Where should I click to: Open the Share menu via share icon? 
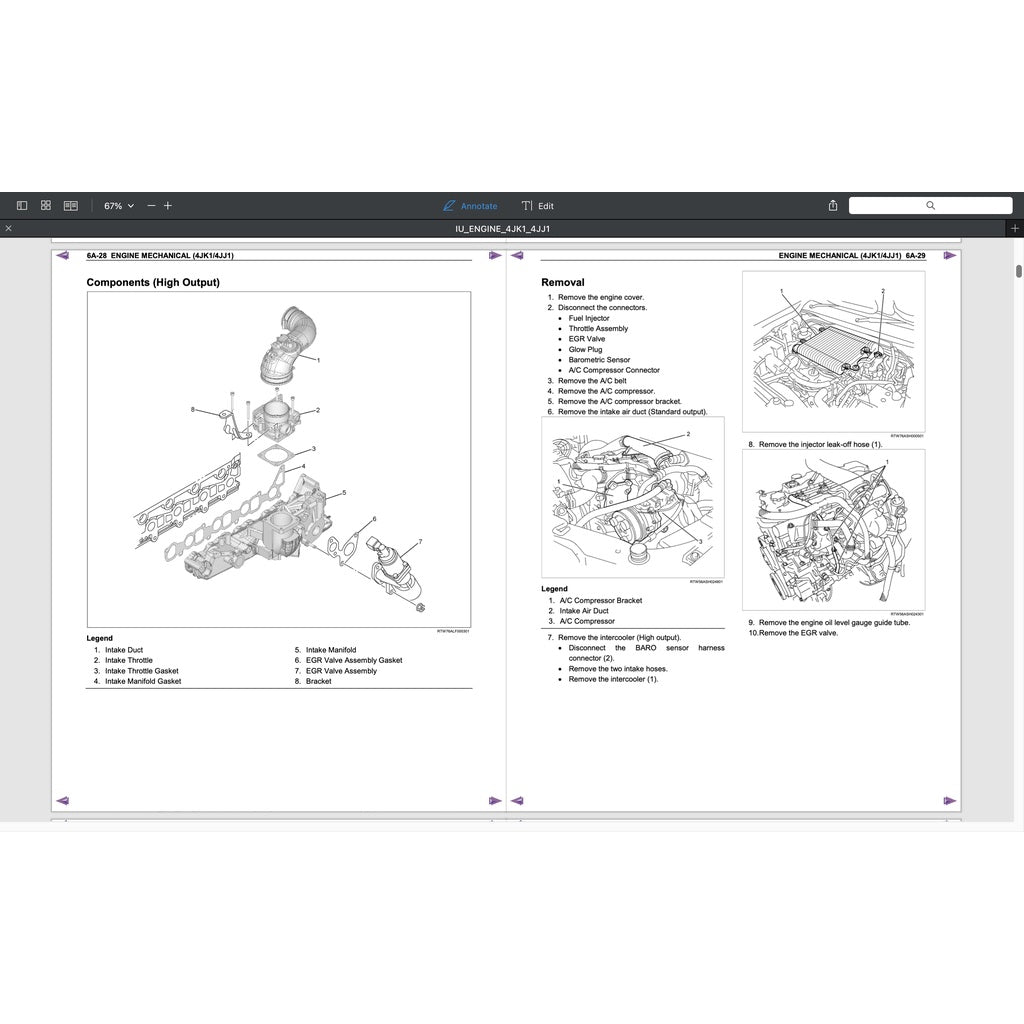832,204
